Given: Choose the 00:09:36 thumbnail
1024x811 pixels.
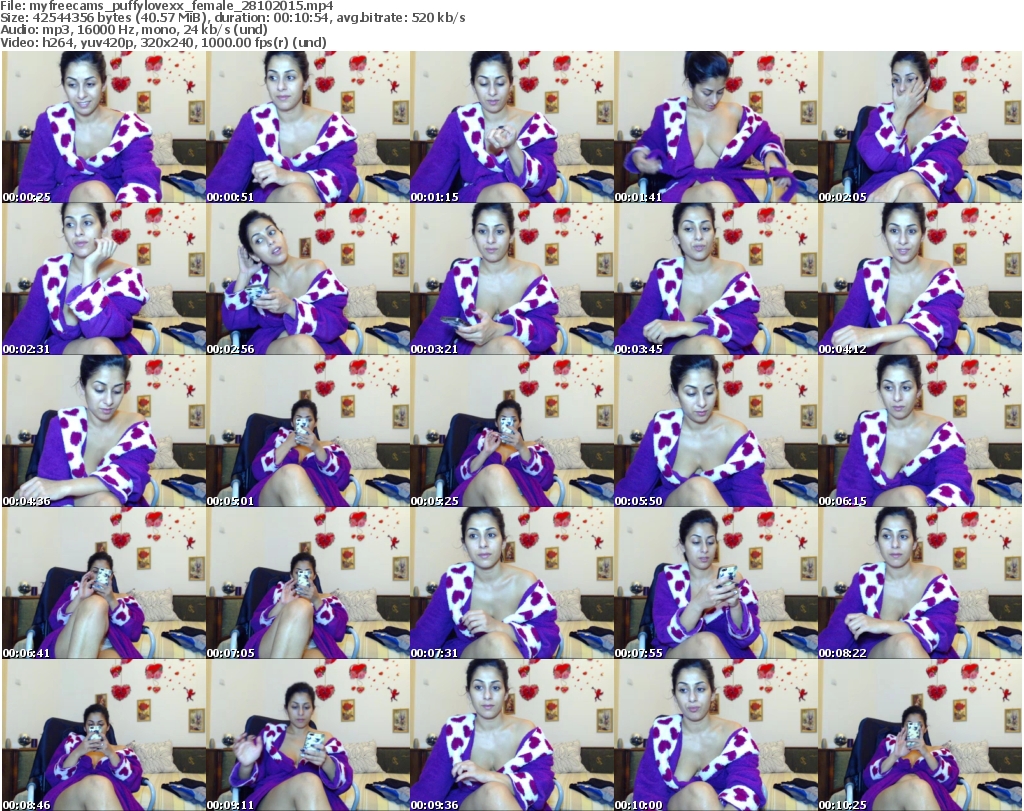Looking at the screenshot, I should (512, 735).
